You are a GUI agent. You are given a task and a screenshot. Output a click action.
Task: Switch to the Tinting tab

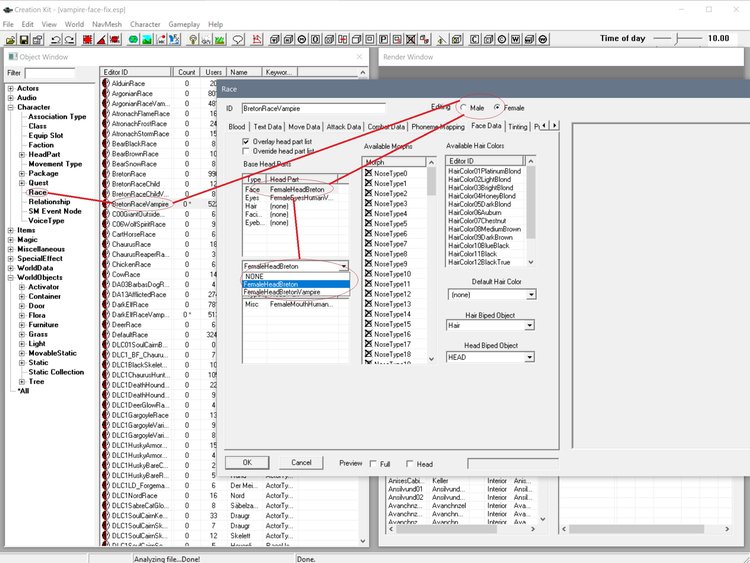point(518,127)
